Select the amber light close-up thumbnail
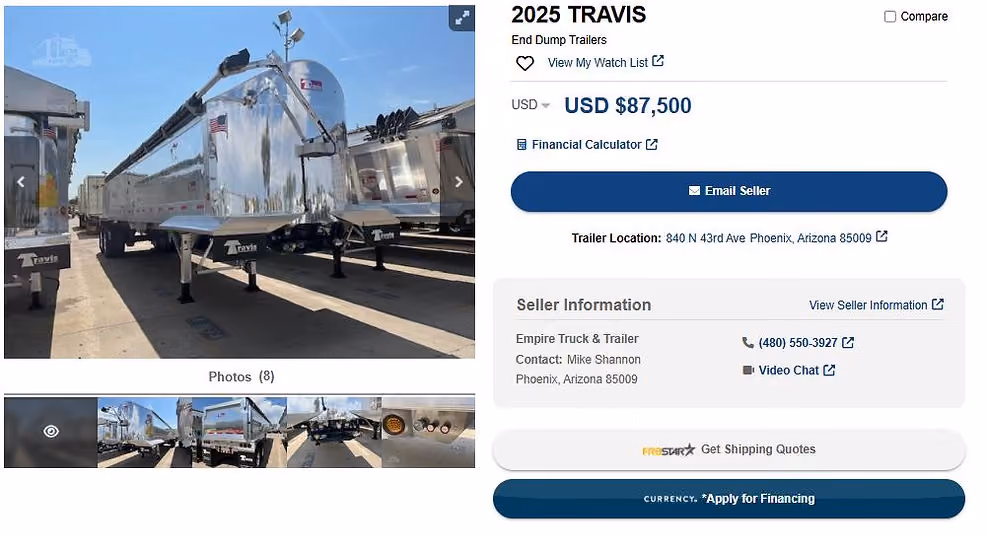 (428, 432)
